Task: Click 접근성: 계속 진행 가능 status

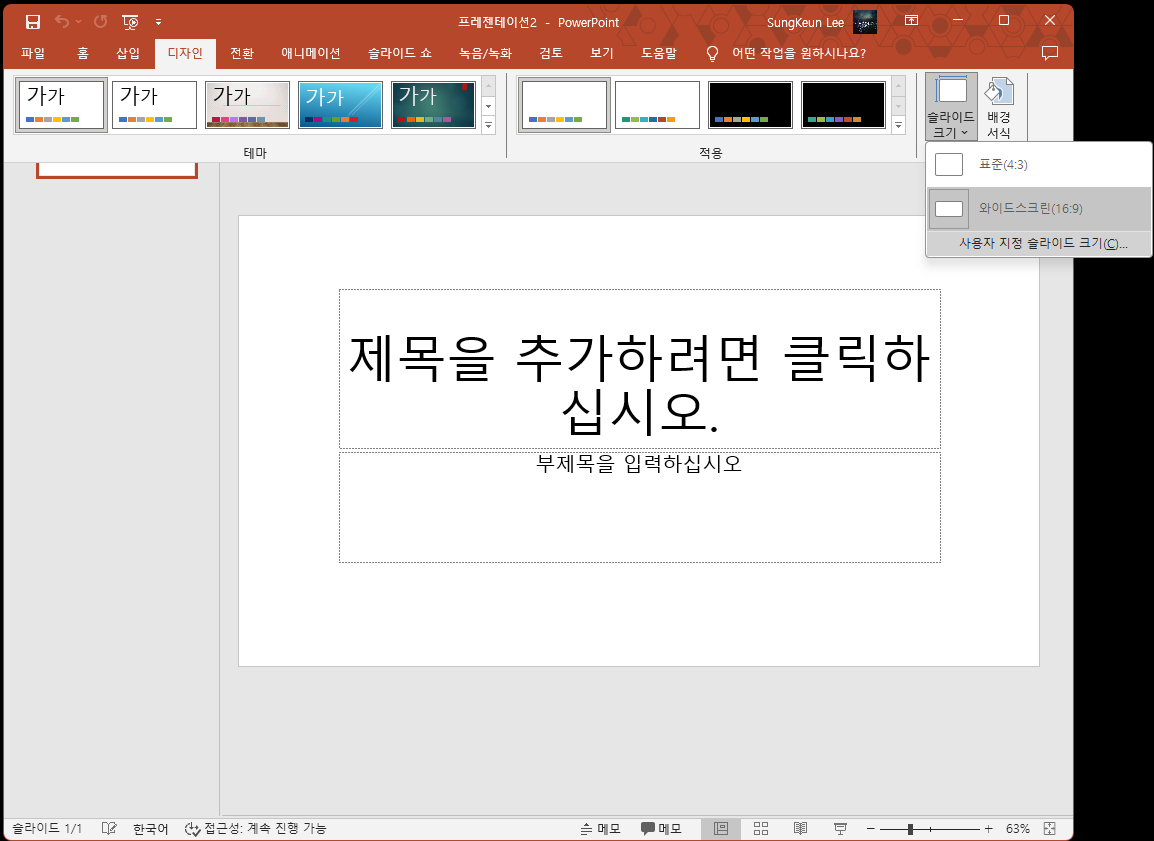Action: 255,828
